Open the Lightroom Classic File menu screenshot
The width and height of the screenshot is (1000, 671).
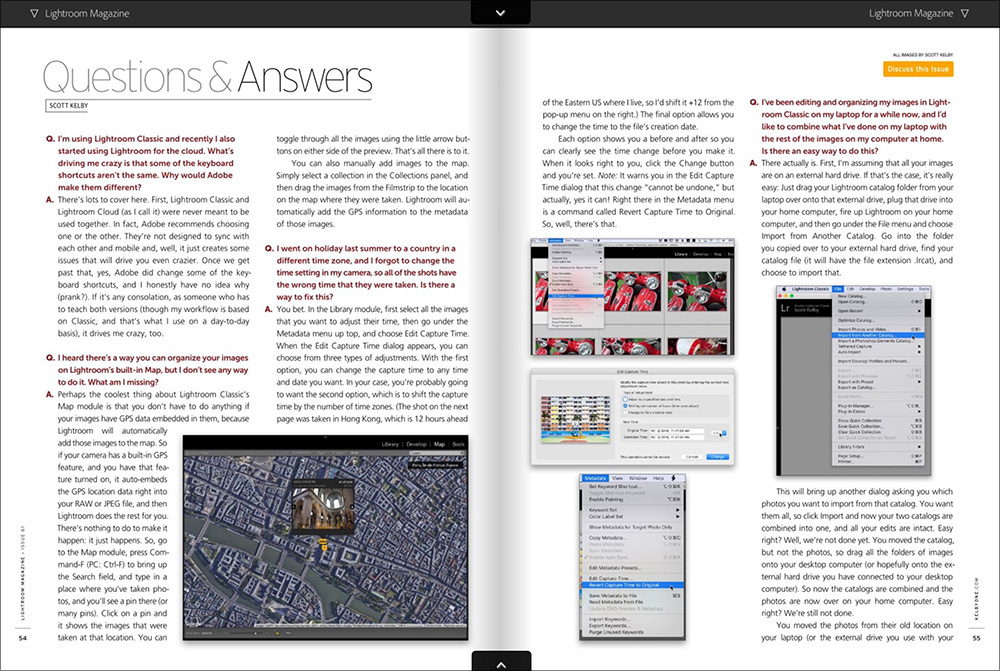853,380
